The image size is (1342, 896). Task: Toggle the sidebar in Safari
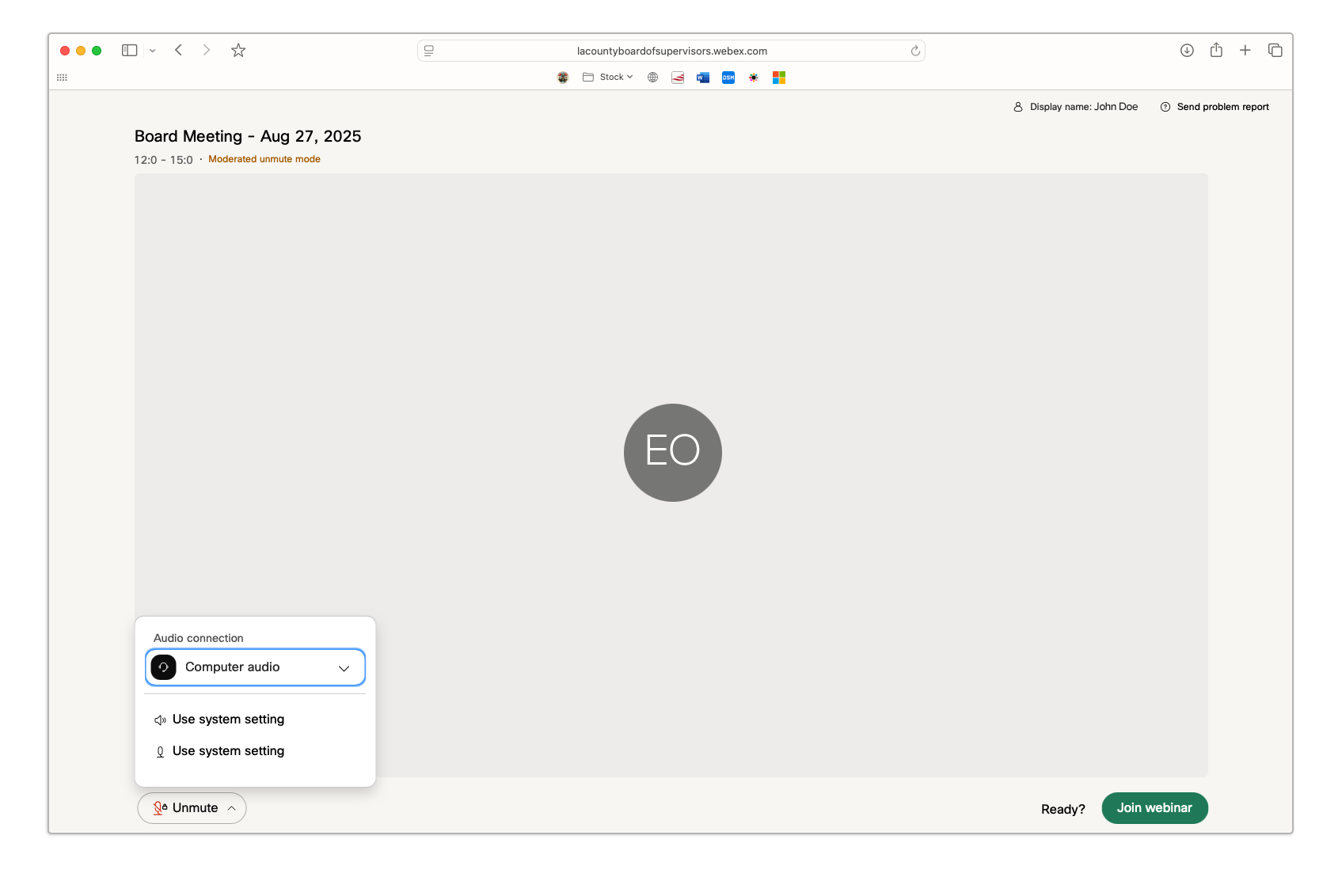click(x=129, y=50)
